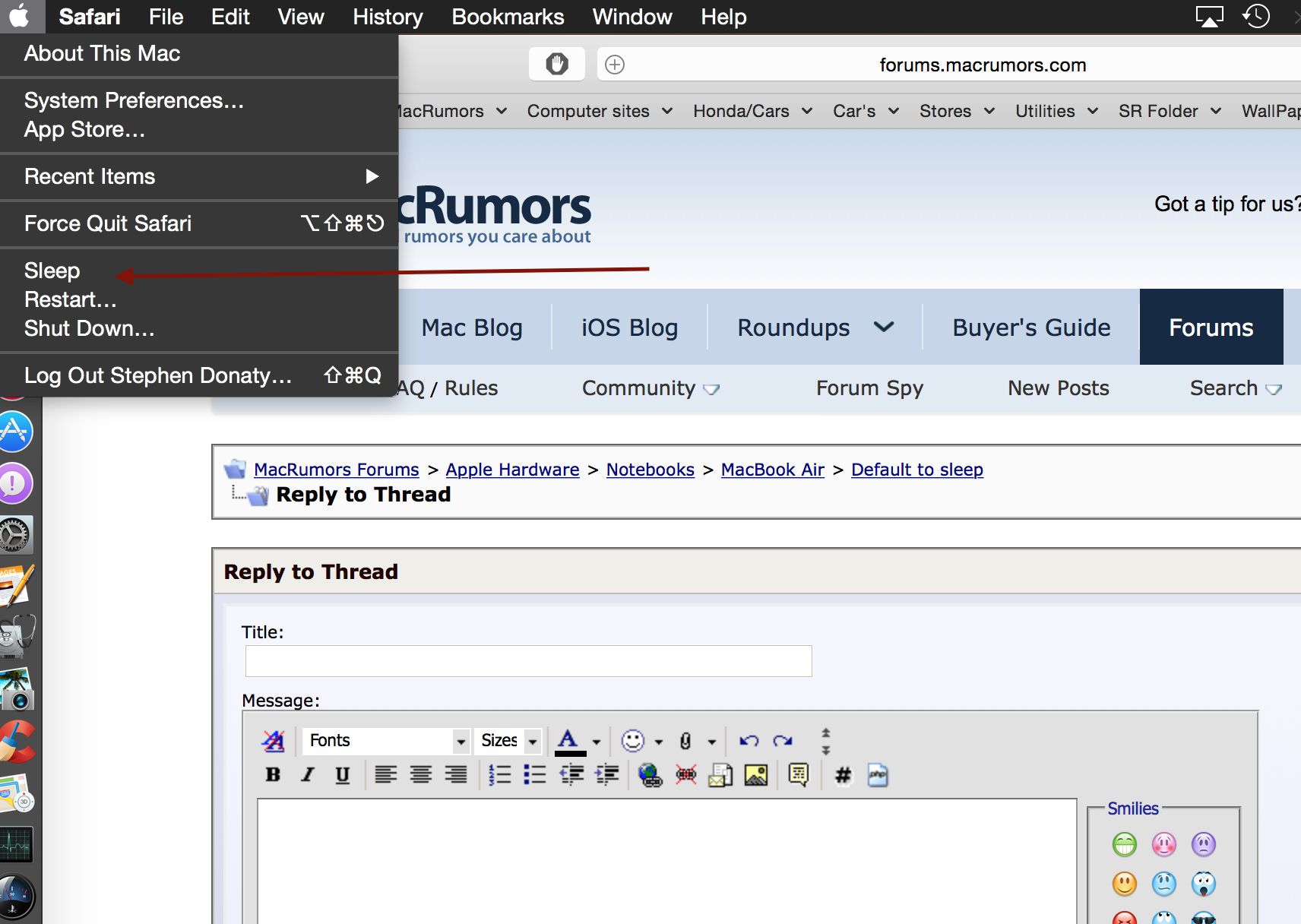The image size is (1301, 924).
Task: Insert the purple sad smilie
Action: 1204,844
